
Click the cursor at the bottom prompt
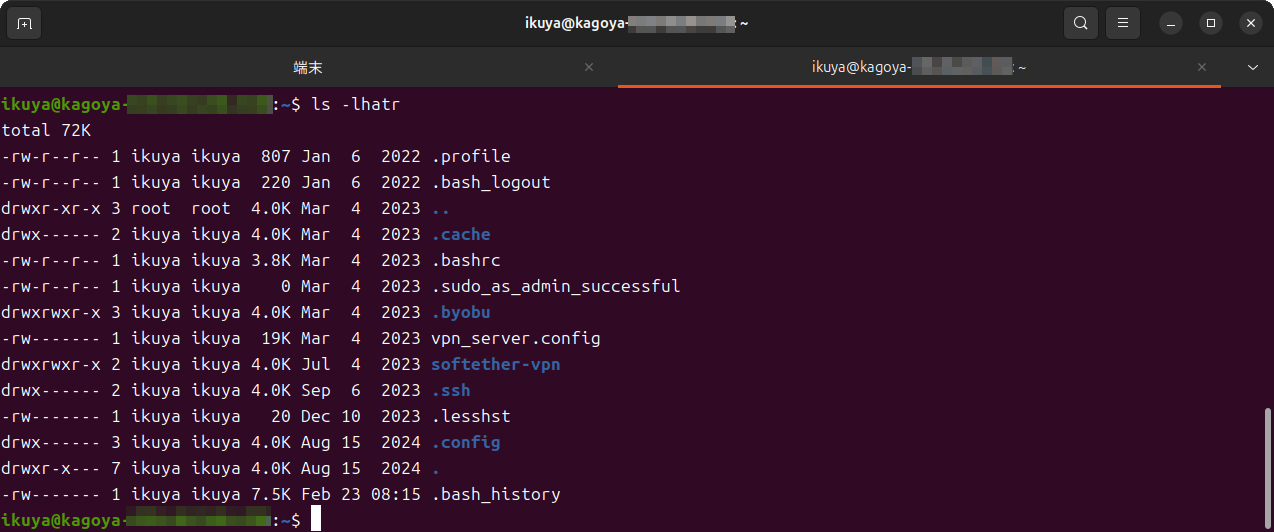[316, 519]
